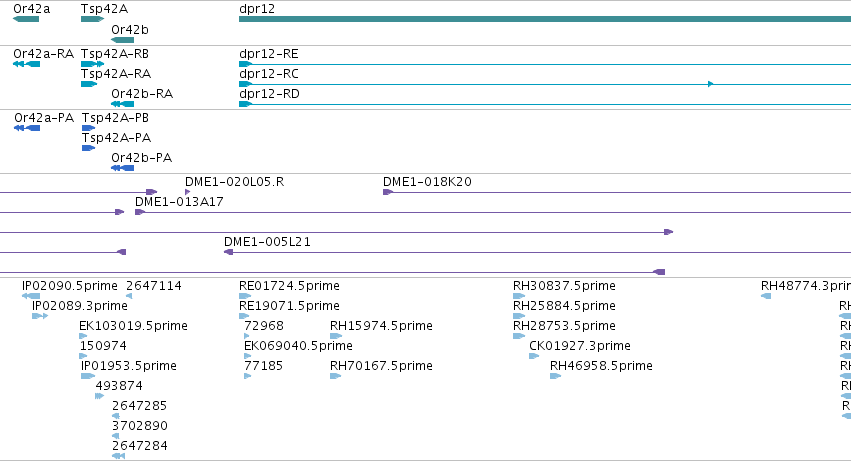851x461 pixels.
Task: Click the CK01927.3prime EST arrow
Action: tap(534, 356)
